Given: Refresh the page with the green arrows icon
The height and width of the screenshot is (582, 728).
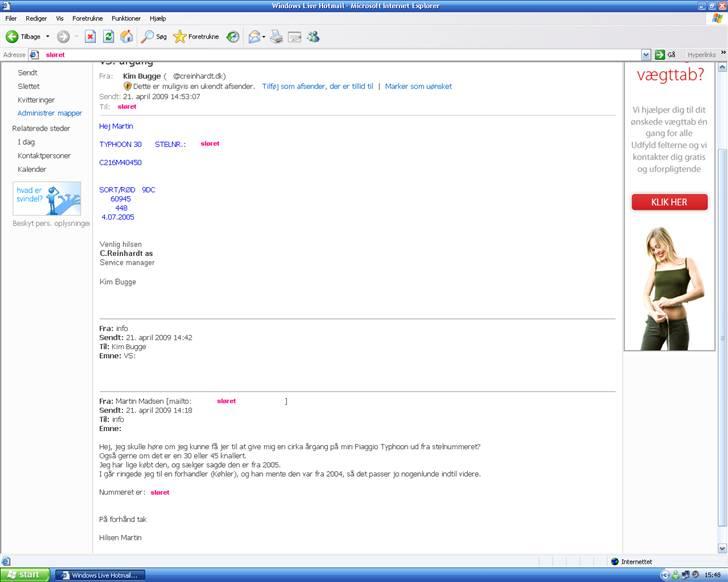Looking at the screenshot, I should (108, 36).
